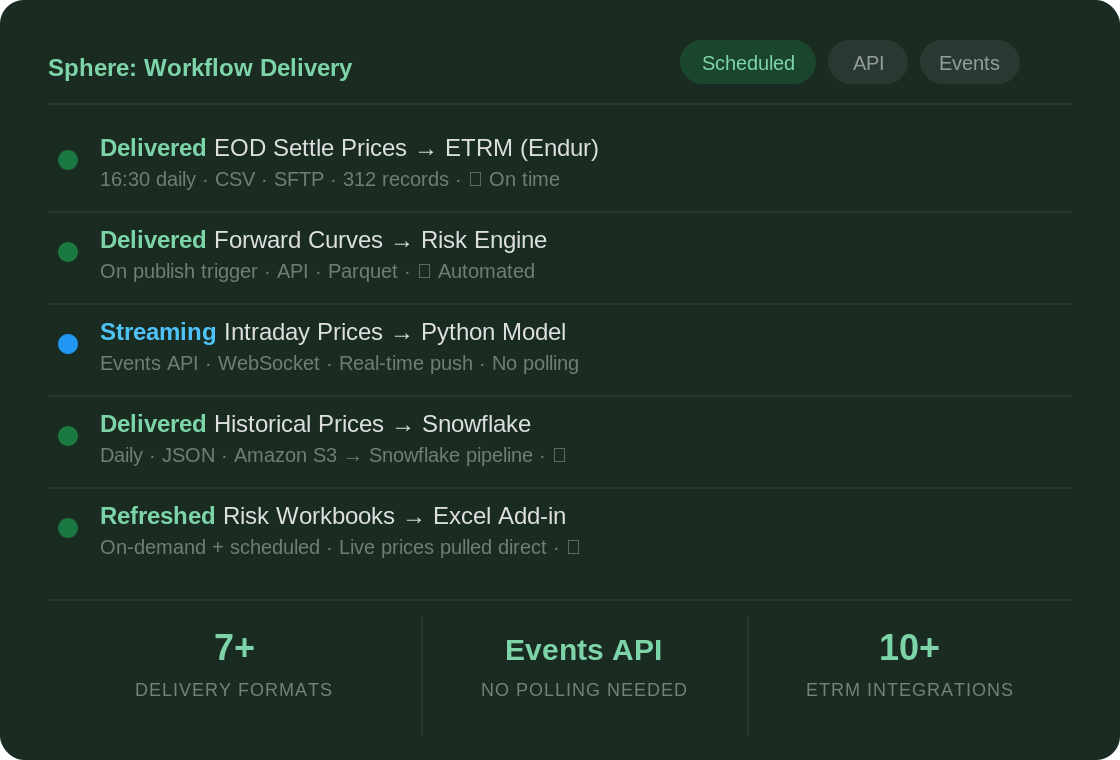The width and height of the screenshot is (1120, 760).
Task: Click green status dot for Forward Curves
Action: pyautogui.click(x=68, y=252)
